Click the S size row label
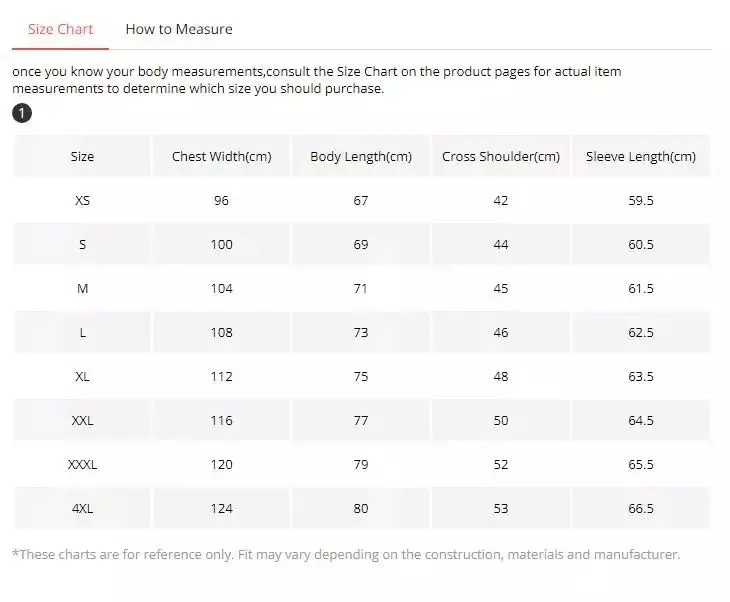The height and width of the screenshot is (602, 730). coord(82,244)
